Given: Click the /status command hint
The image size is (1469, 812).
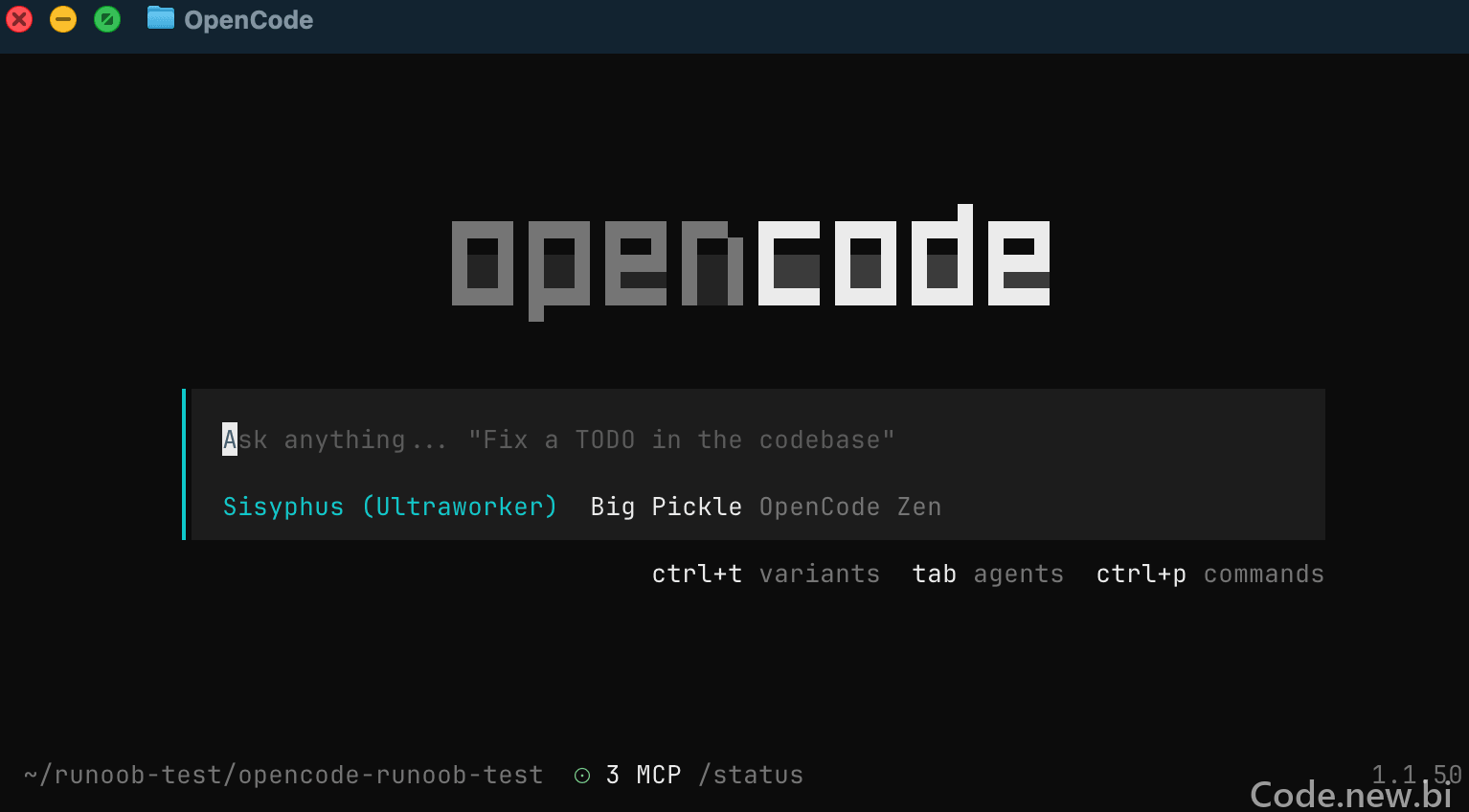Looking at the screenshot, I should (x=751, y=775).
